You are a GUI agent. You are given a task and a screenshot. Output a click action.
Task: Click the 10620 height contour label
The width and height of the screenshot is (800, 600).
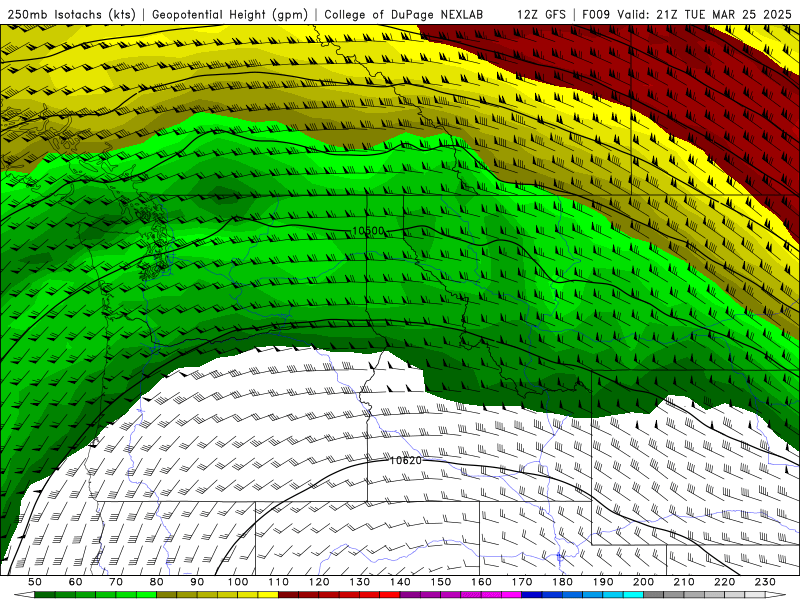pos(406,461)
